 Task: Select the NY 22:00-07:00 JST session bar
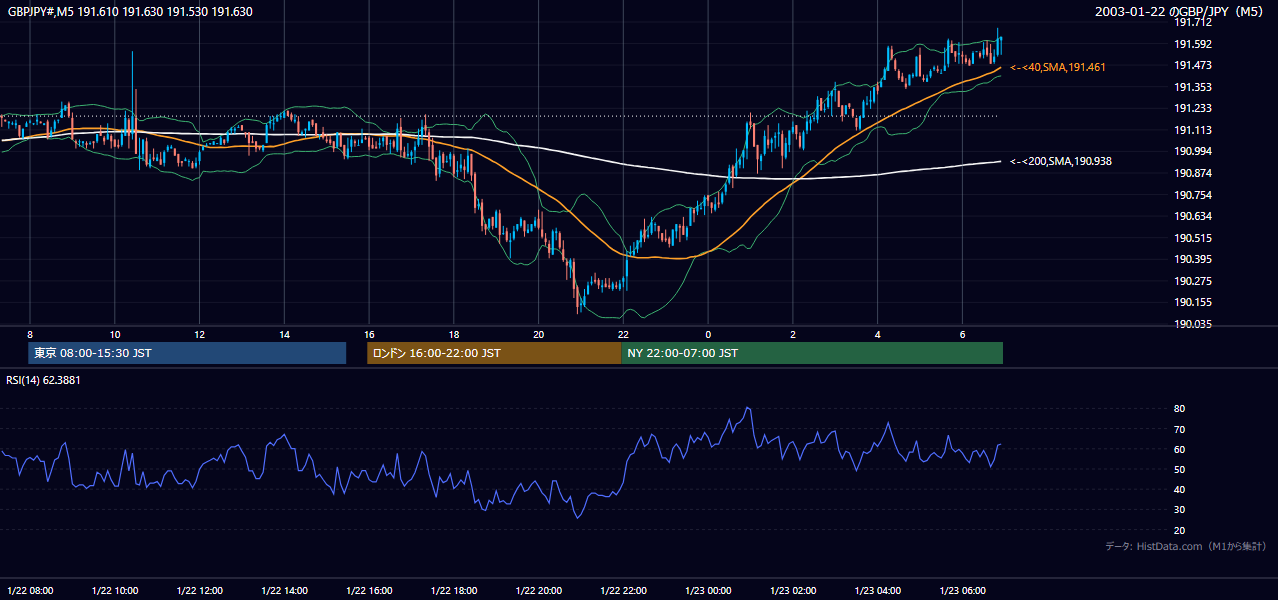click(812, 353)
